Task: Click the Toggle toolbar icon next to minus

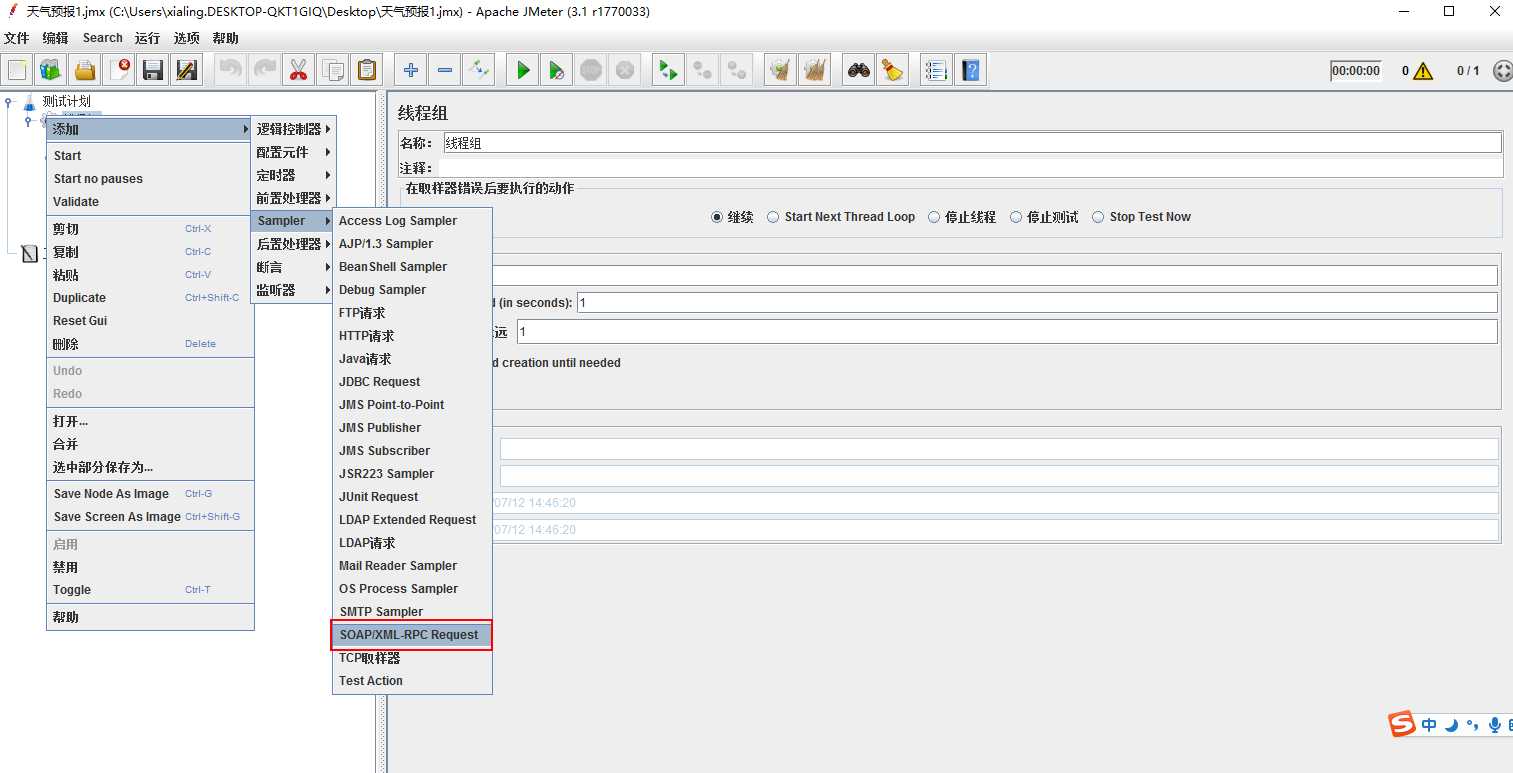Action: [479, 70]
